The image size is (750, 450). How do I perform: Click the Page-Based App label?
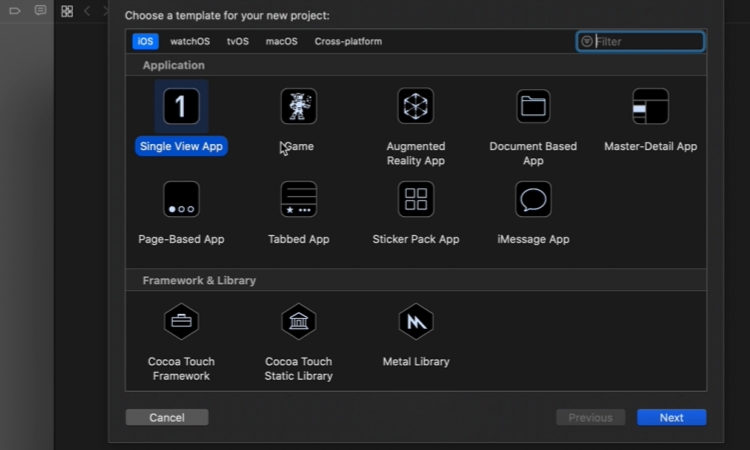click(181, 239)
